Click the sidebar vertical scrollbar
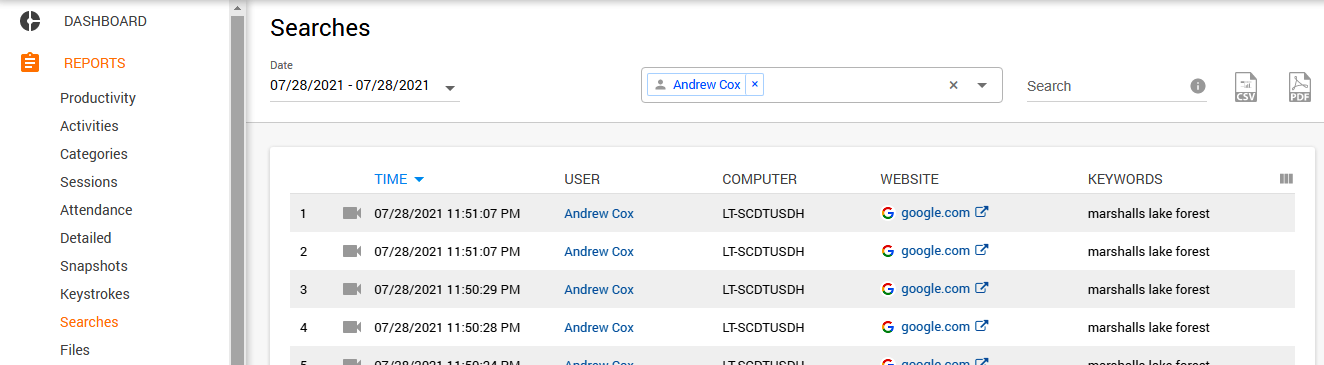 click(x=237, y=190)
